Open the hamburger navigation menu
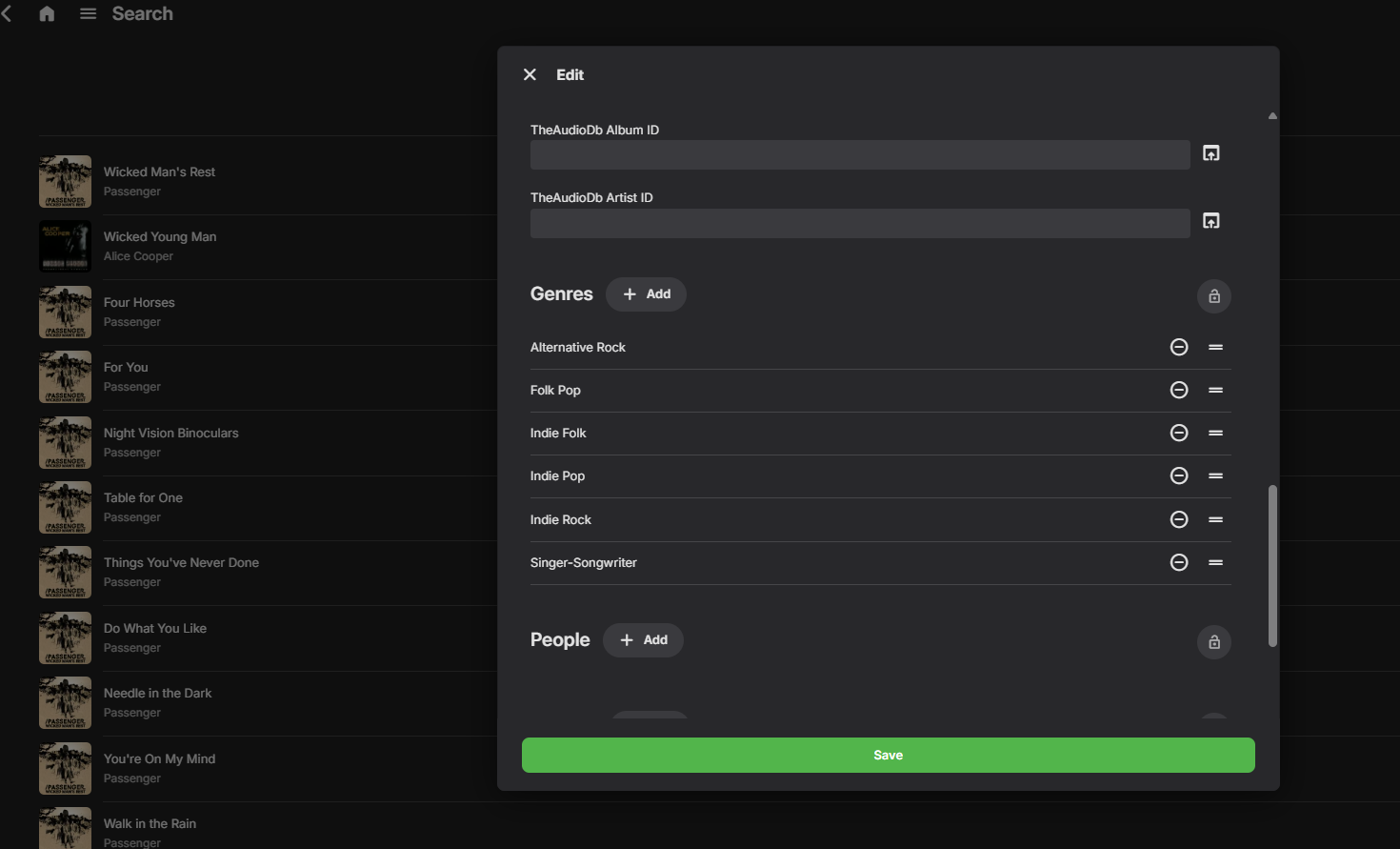1400x849 pixels. pyautogui.click(x=88, y=13)
